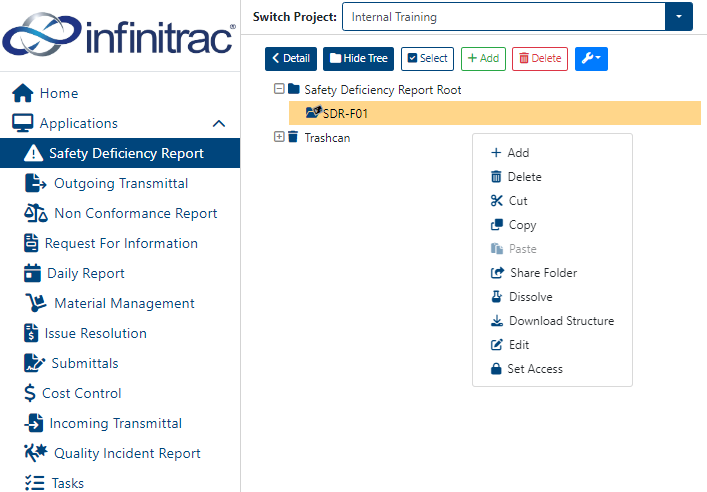707x492 pixels.
Task: Collapse the Applications menu chevron
Action: pyautogui.click(x=219, y=124)
